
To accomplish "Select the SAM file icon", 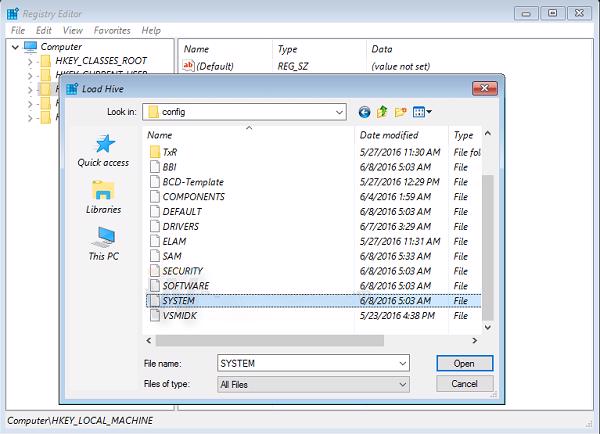I will pyautogui.click(x=155, y=256).
